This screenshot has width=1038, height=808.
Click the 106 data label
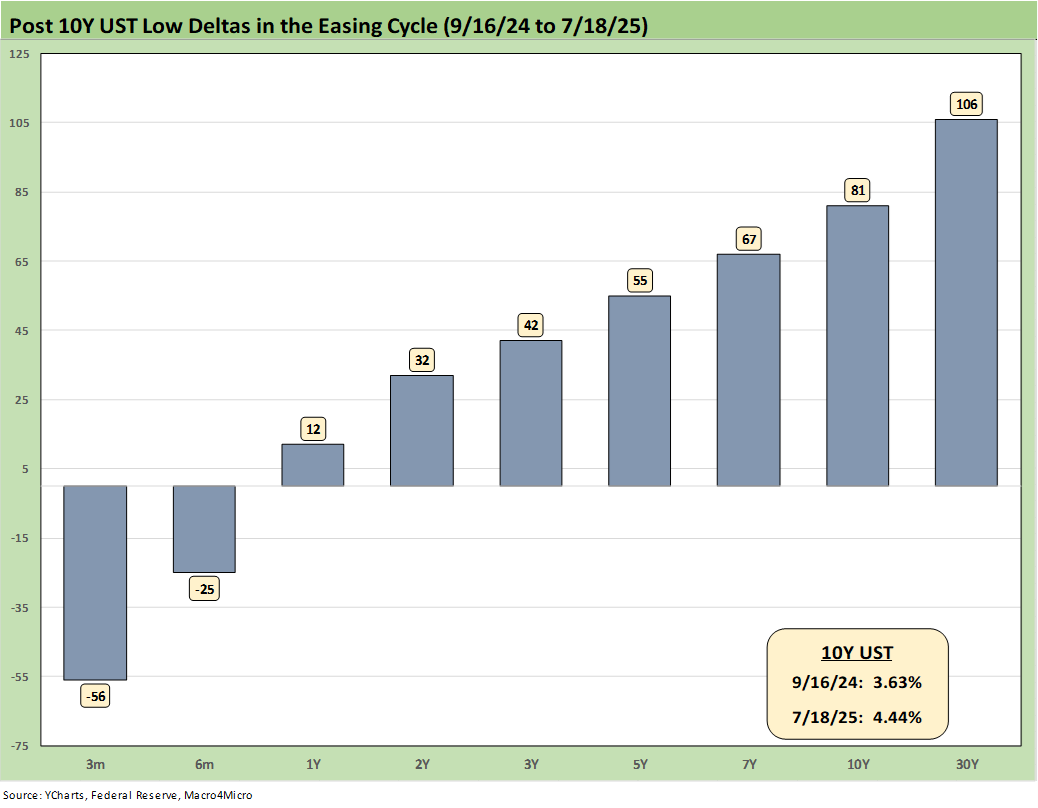point(967,104)
